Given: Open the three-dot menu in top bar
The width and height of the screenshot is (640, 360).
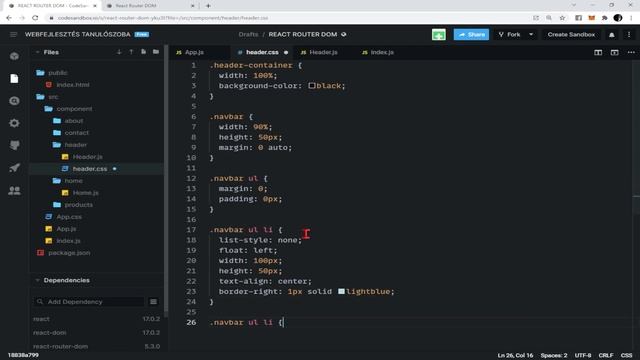Looking at the screenshot, I should 629,35.
